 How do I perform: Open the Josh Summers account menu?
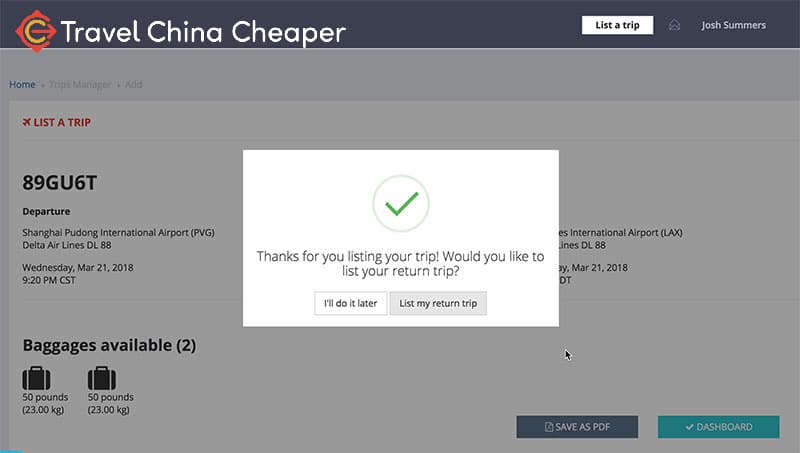click(733, 25)
